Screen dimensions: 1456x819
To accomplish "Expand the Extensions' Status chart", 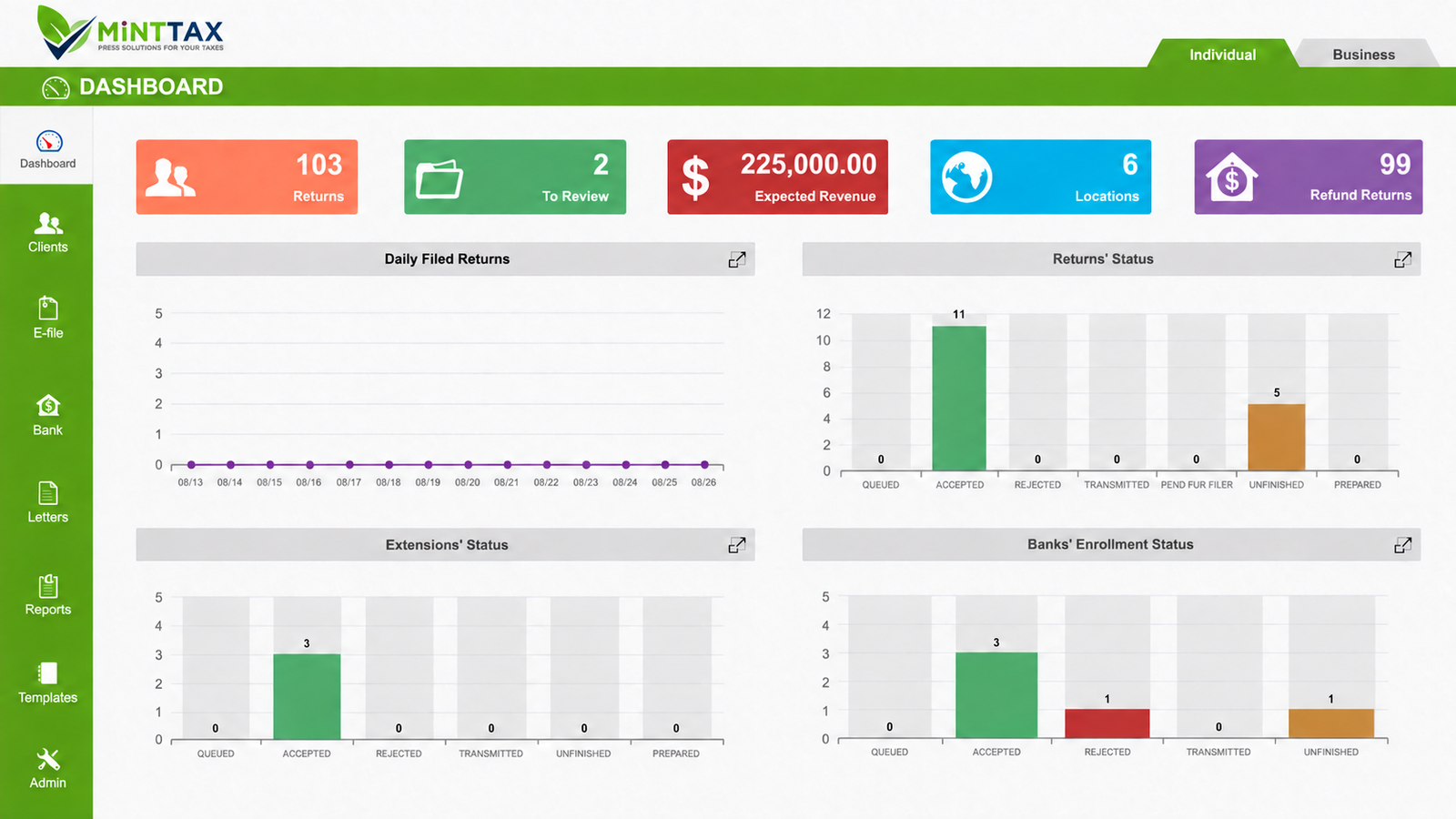I will 737,545.
